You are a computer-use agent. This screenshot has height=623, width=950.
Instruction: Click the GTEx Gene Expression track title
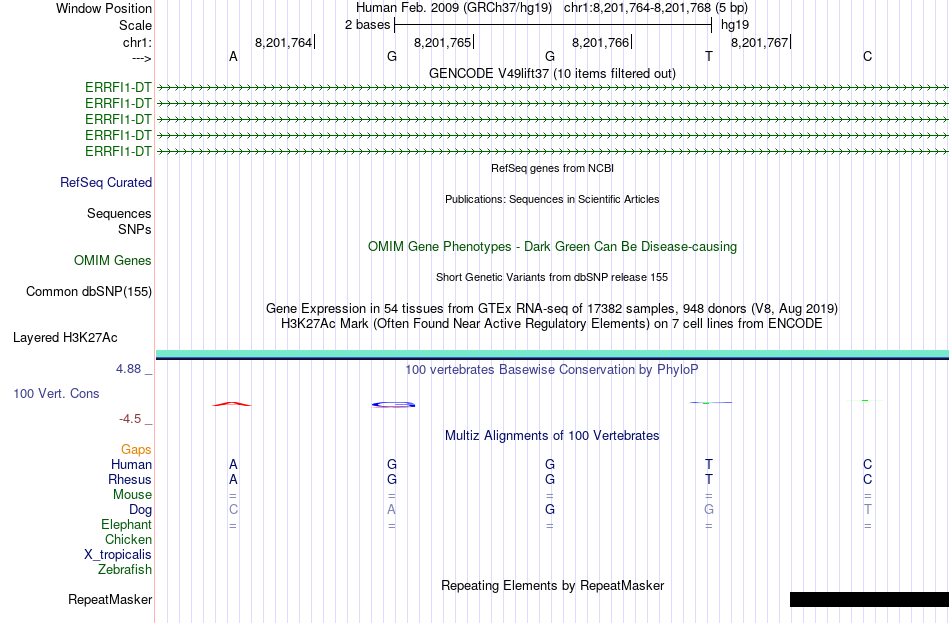pos(552,308)
